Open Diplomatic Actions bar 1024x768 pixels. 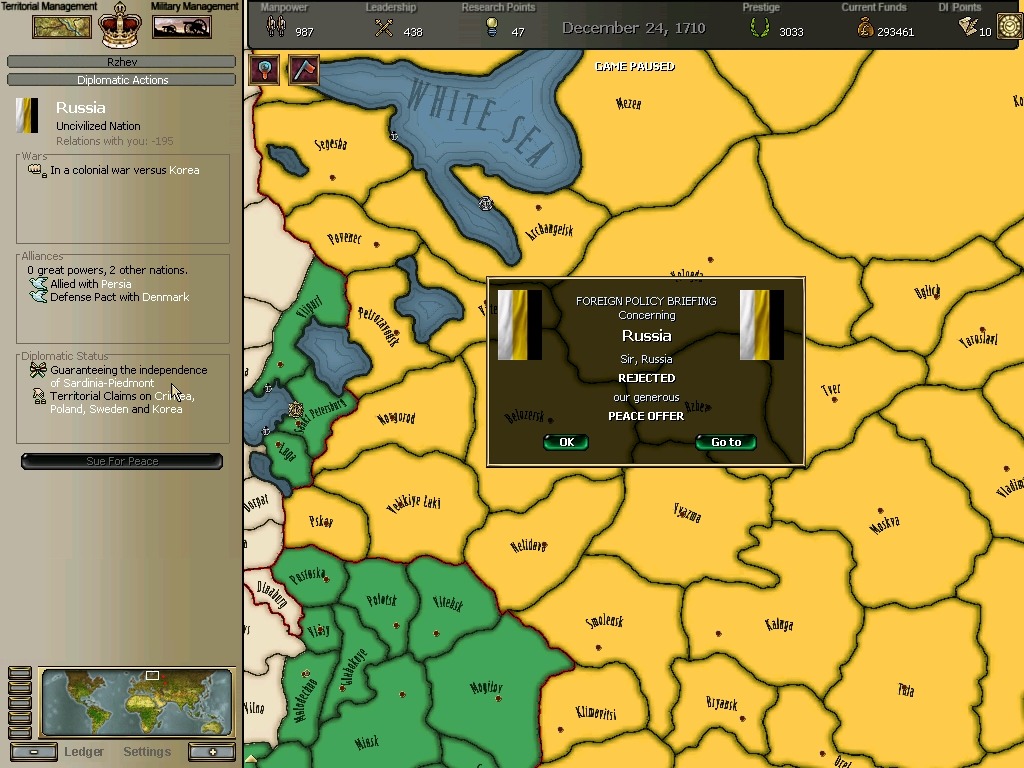coord(121,80)
